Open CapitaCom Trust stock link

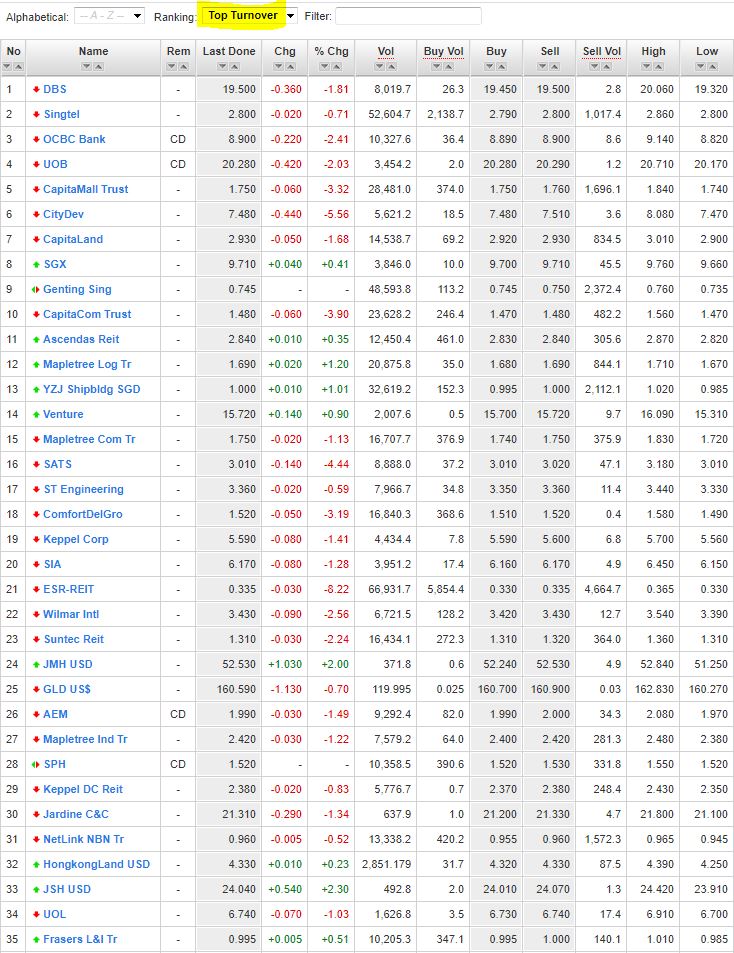pos(87,314)
